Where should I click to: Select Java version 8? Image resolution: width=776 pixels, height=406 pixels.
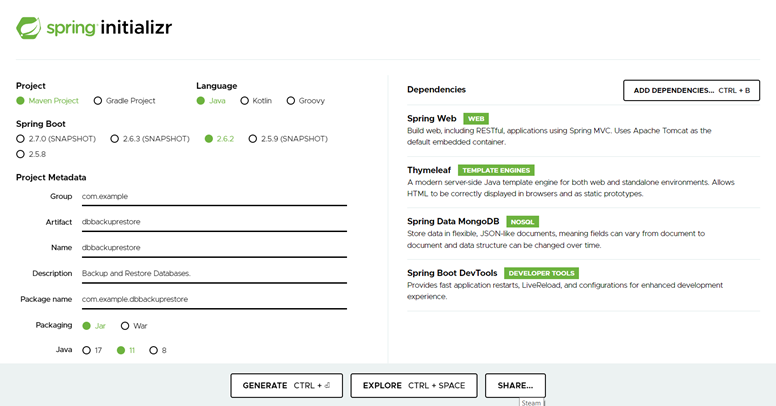coord(158,351)
